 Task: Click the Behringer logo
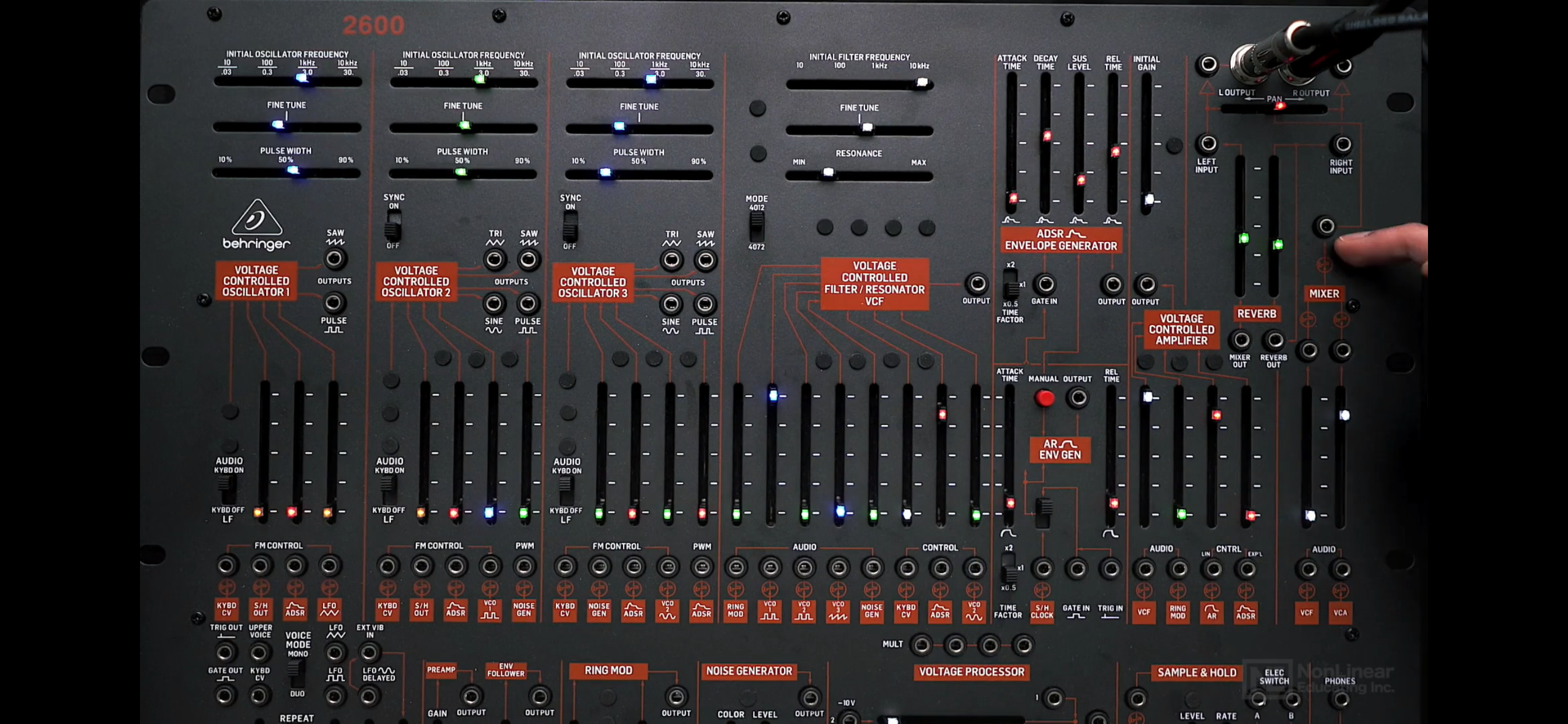[x=257, y=225]
